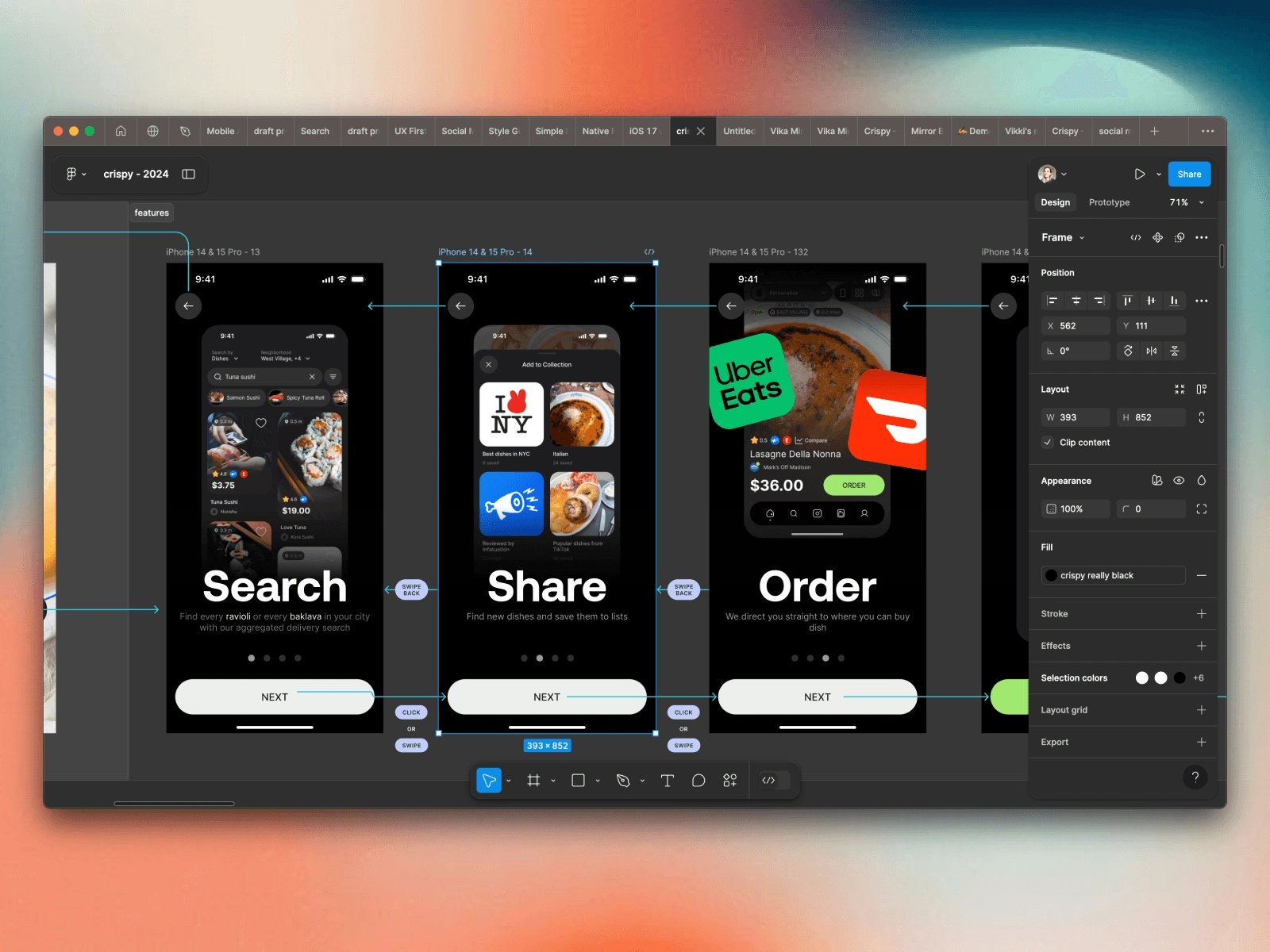Click the globe community icon in tab bar

[x=153, y=131]
